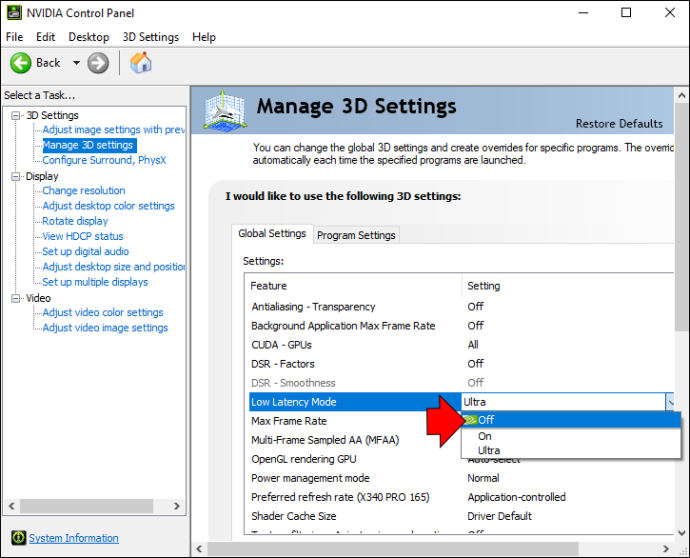
Task: Open Adjust video color settings
Action: 103,312
